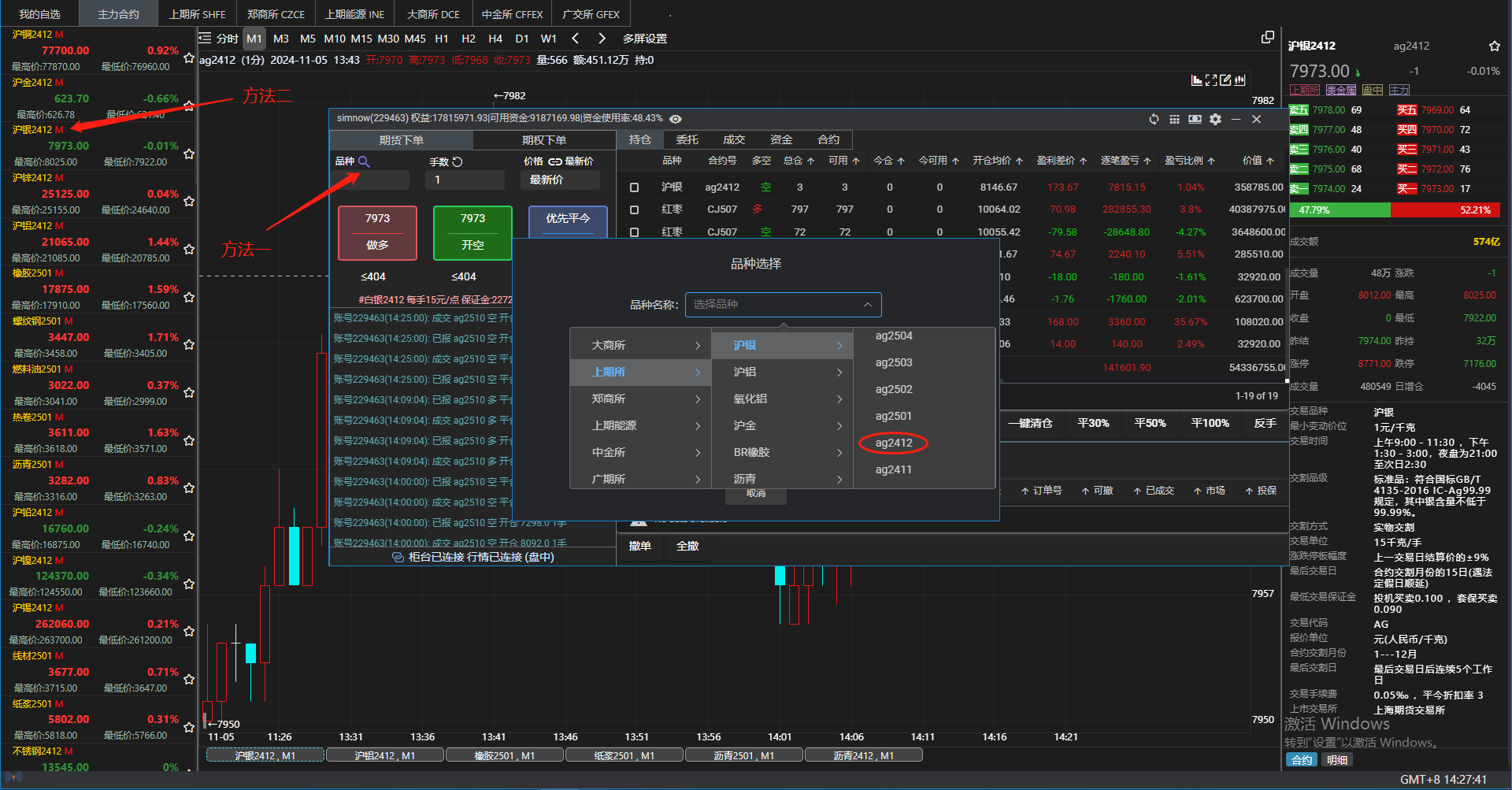Click 反手 reverse position button
The height and width of the screenshot is (790, 1512).
click(x=1265, y=423)
